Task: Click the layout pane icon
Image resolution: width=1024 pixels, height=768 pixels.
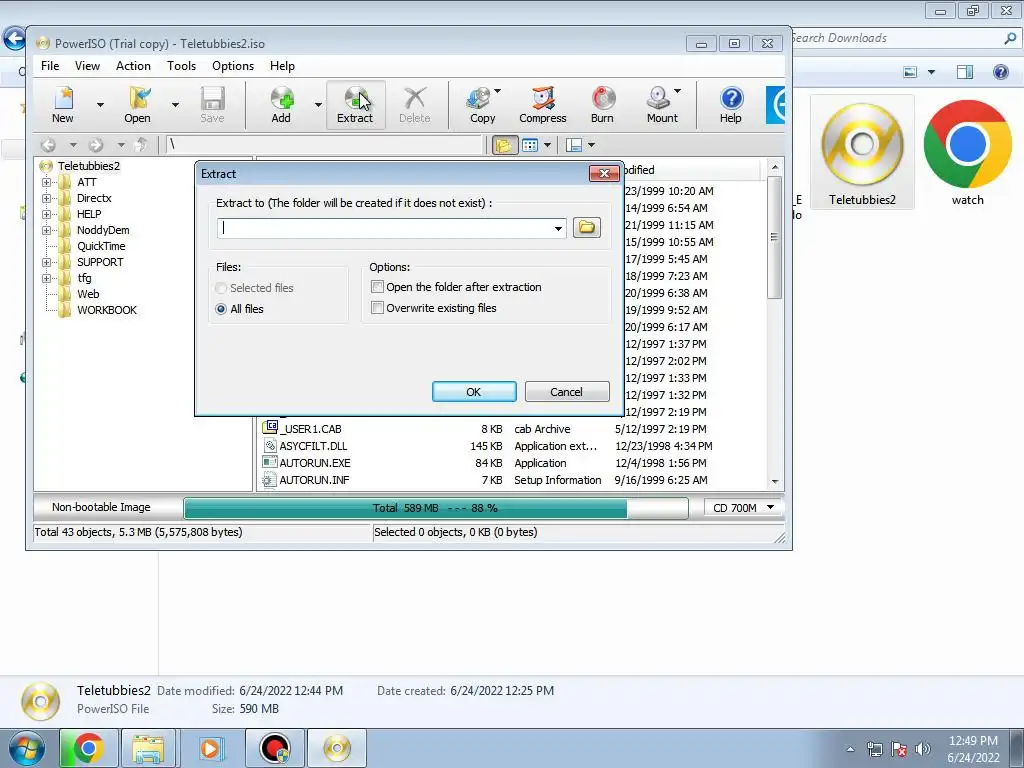Action: 573,145
